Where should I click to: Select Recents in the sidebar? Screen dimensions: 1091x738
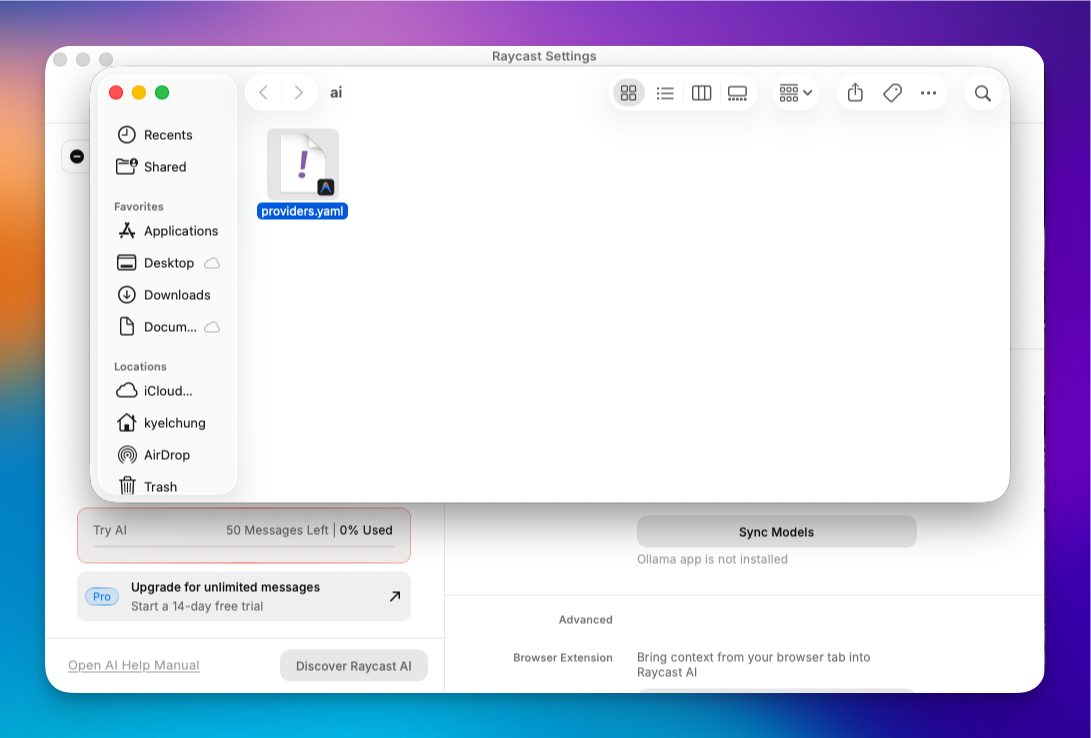coord(166,134)
